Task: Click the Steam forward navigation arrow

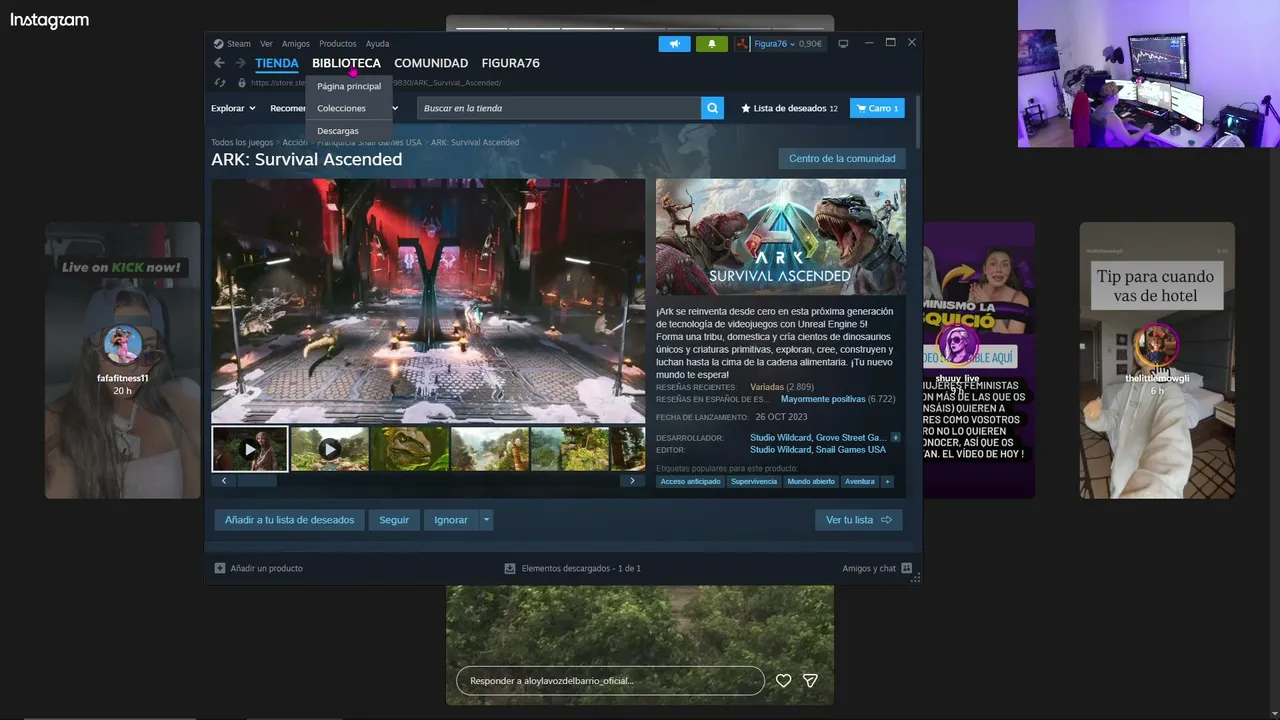Action: point(240,63)
